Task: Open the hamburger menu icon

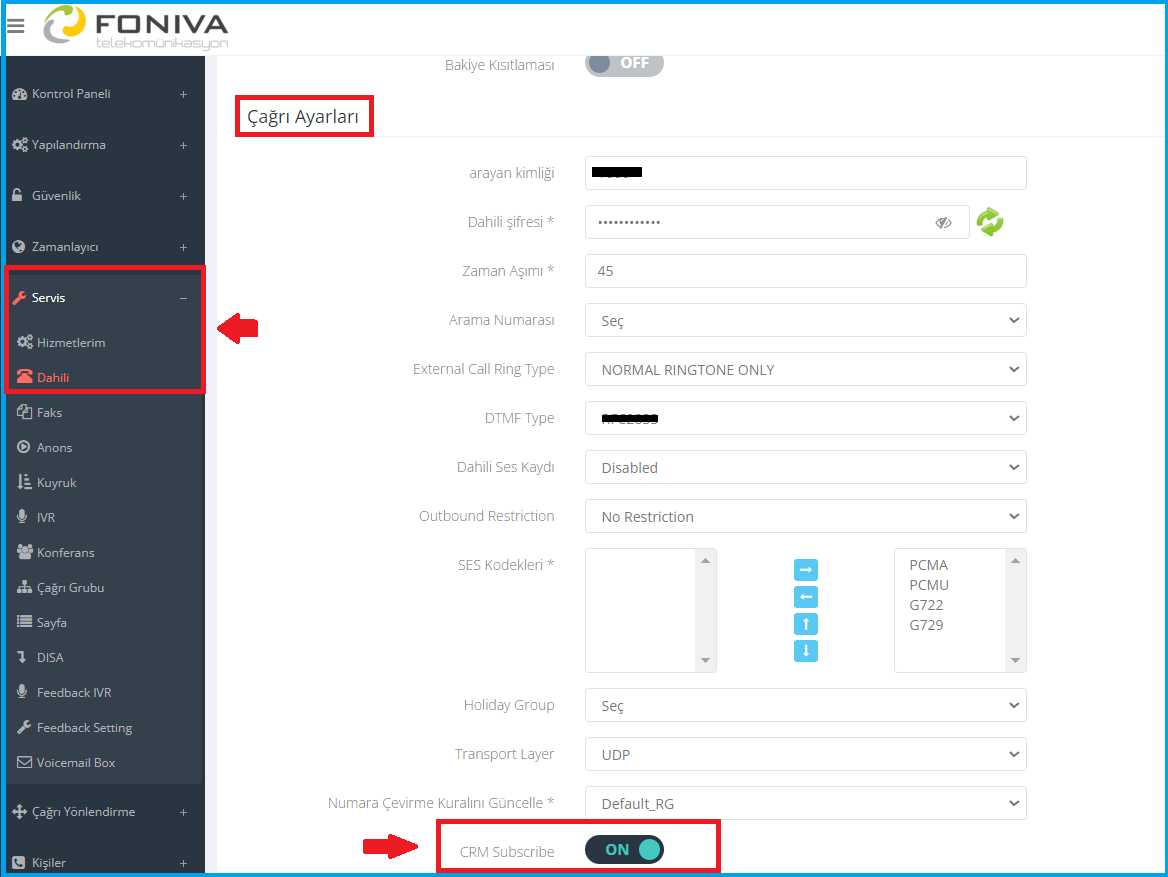Action: (16, 26)
